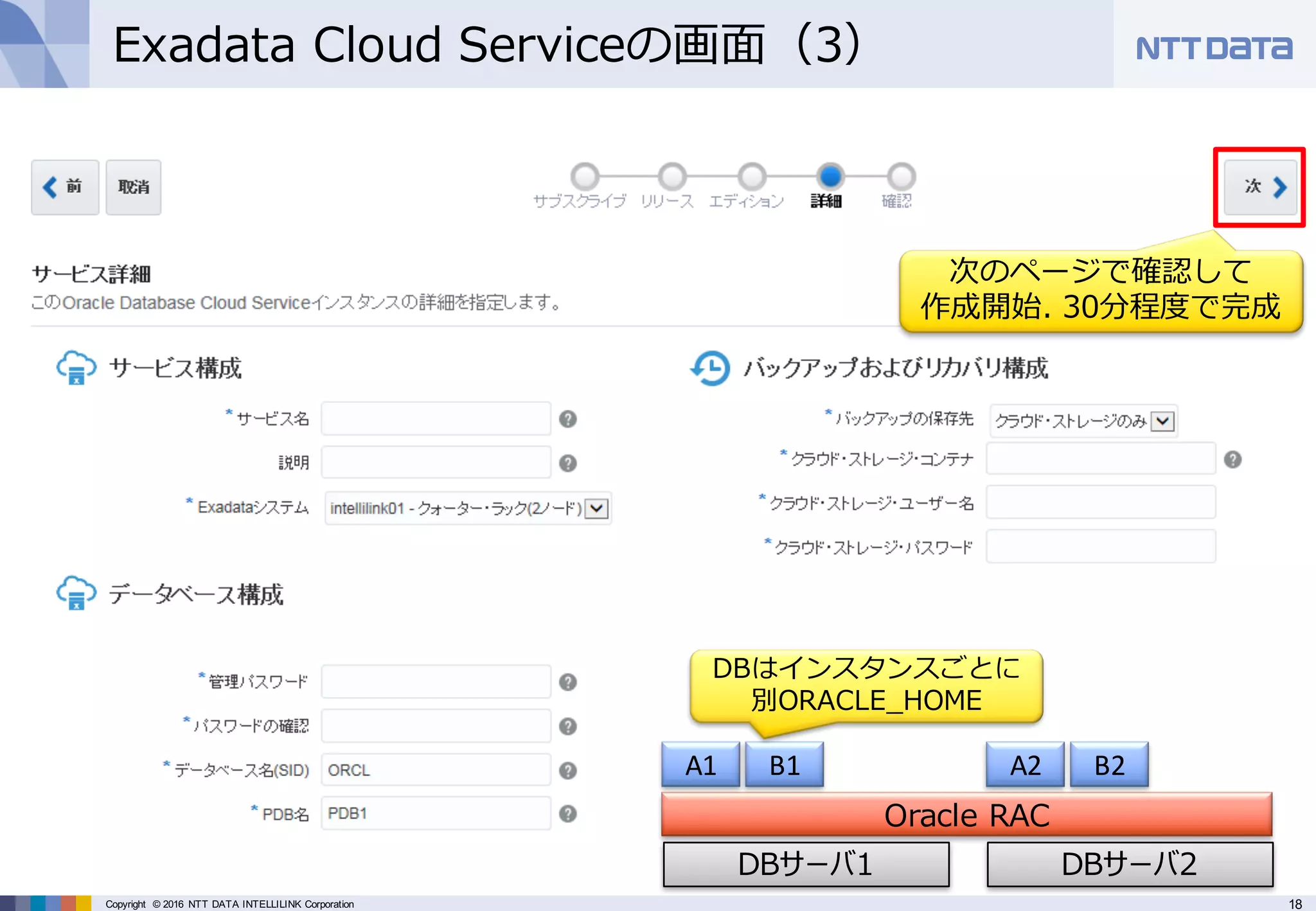Viewport: 1316px width, 911px height.
Task: Click the PDB名 field containing PDB1
Action: tap(436, 813)
